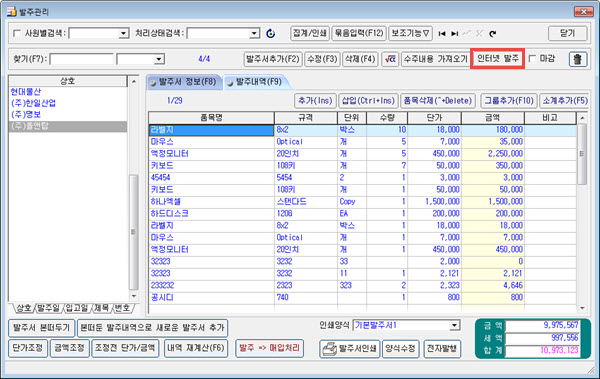Click into the 찾기(F7) search field
The height and width of the screenshot is (379, 600).
pyautogui.click(x=82, y=59)
